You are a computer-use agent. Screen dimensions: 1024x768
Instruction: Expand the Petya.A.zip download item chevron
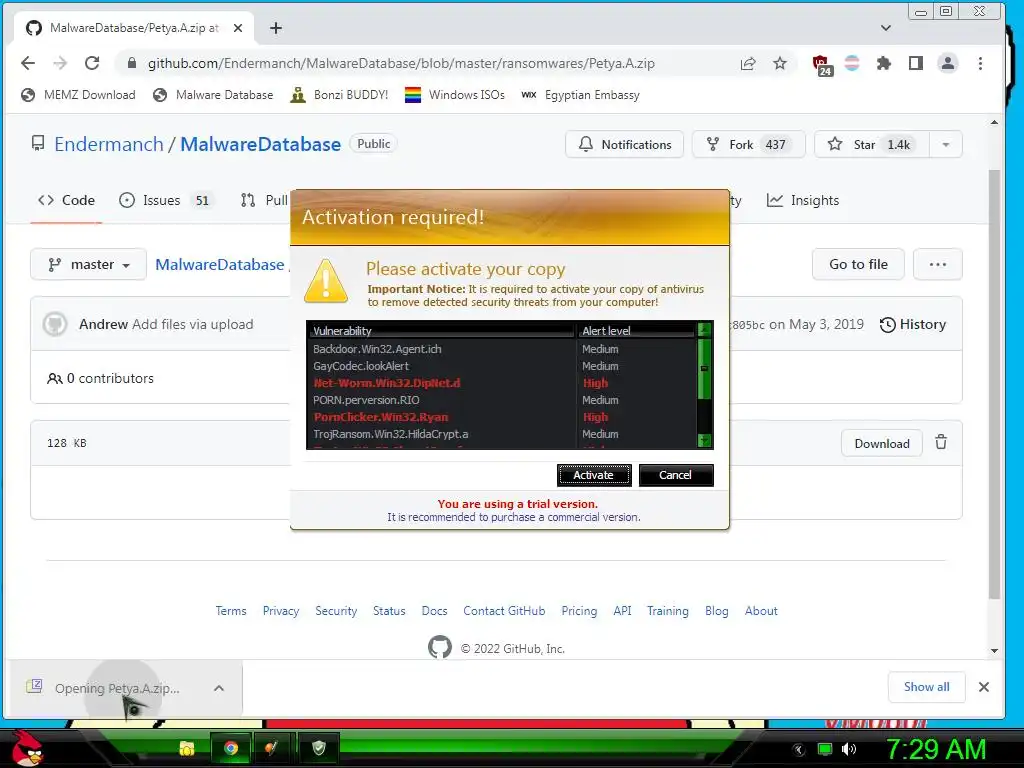pos(219,688)
